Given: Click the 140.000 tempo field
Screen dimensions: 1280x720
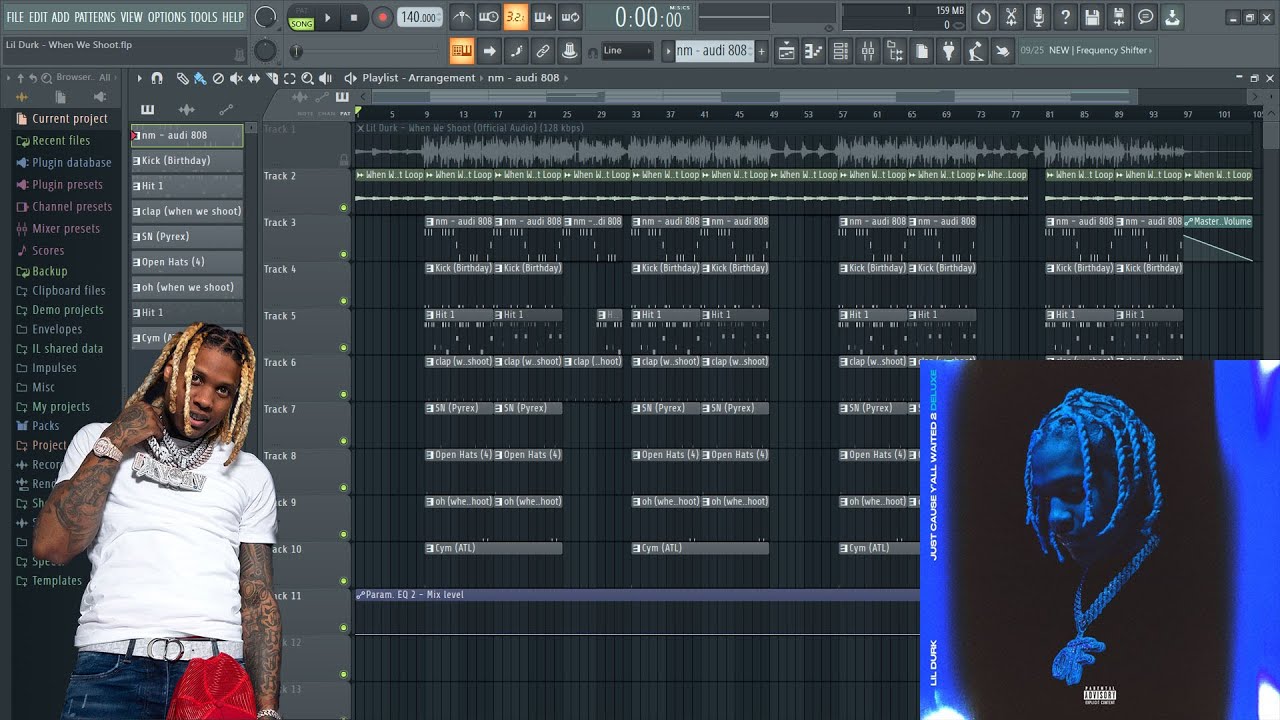Looking at the screenshot, I should [420, 18].
